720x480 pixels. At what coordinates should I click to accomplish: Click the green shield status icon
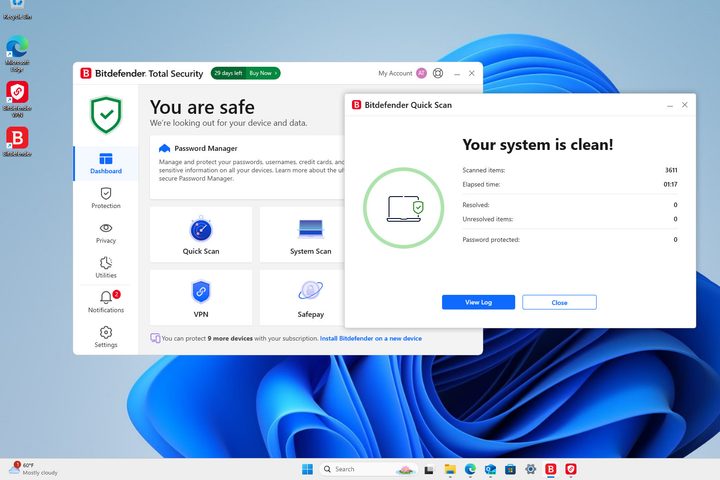pyautogui.click(x=106, y=115)
